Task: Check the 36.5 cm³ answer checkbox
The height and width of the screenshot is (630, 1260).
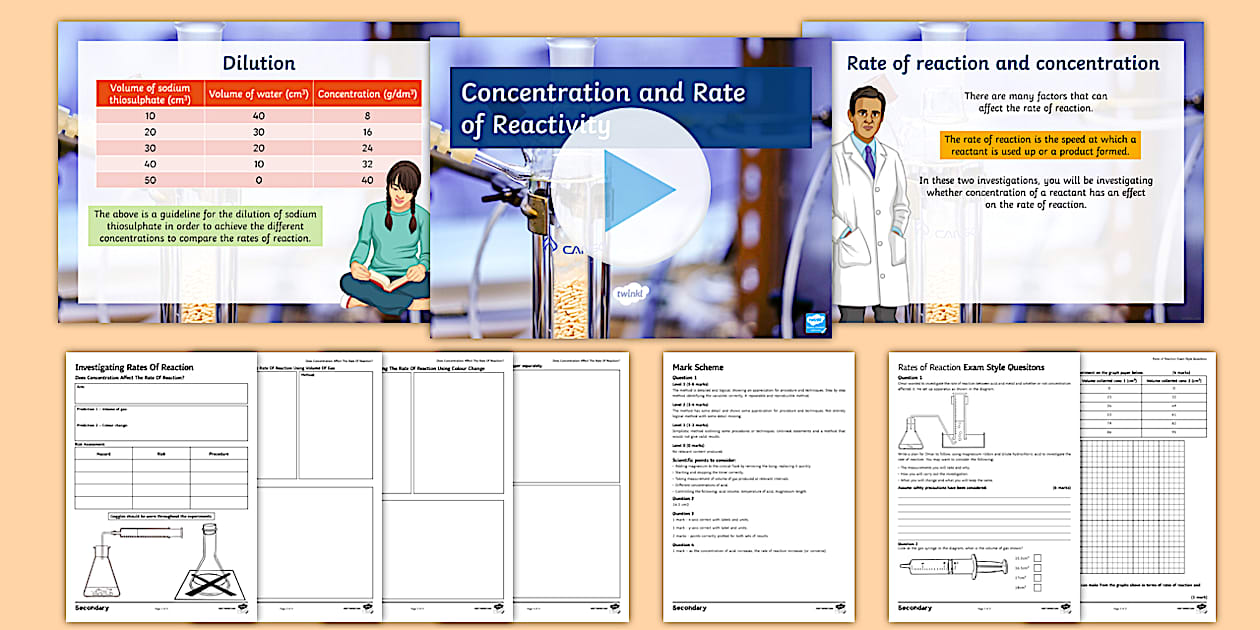Action: (x=1038, y=568)
